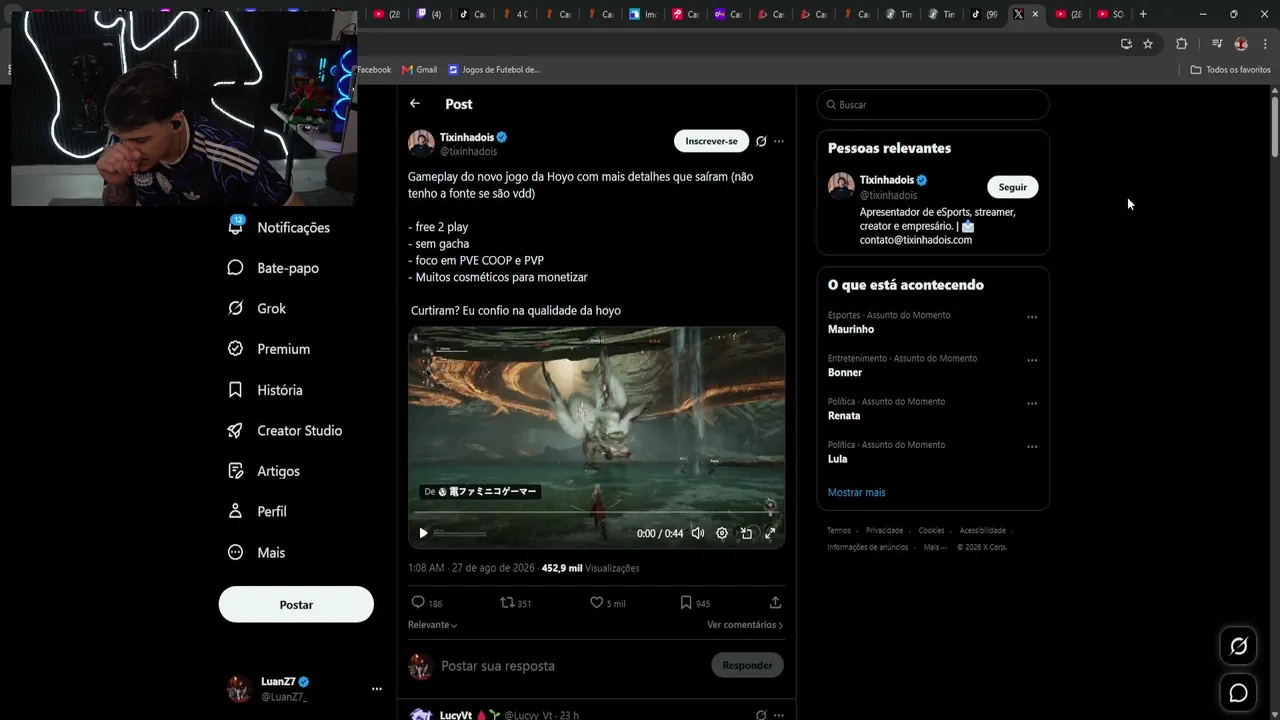Open Perfil person icon in sidebar
The image size is (1280, 720).
[235, 511]
